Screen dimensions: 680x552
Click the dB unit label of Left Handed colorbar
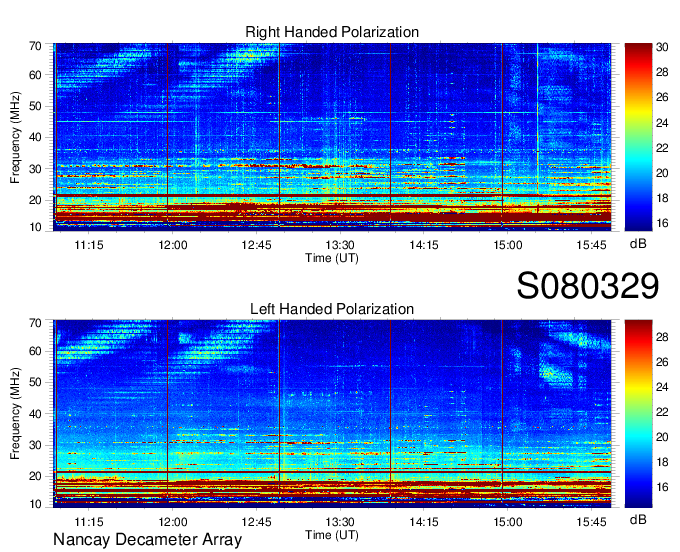tap(638, 519)
